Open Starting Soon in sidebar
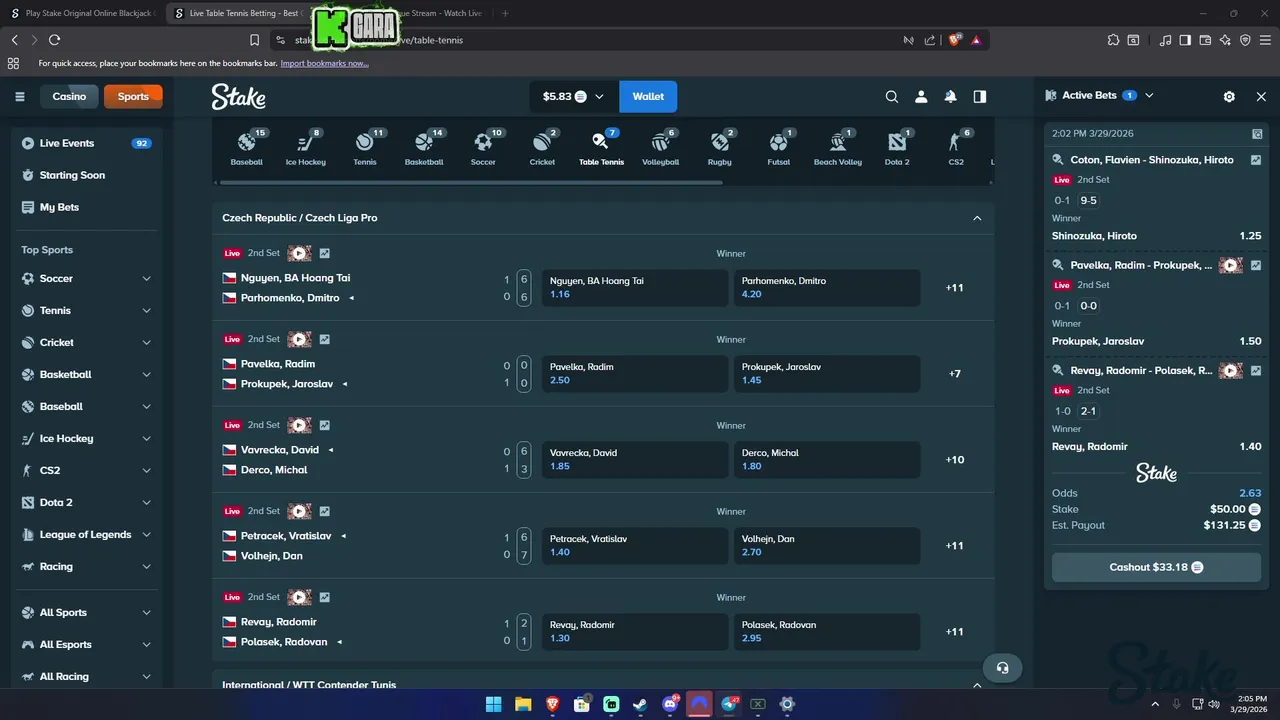1280x720 pixels. point(85,175)
